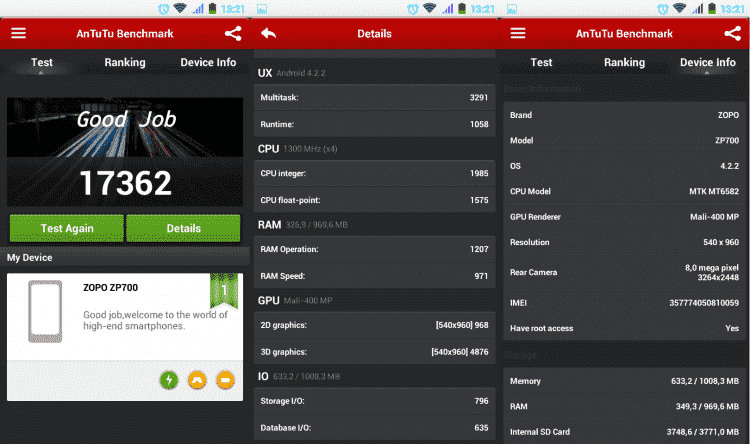Image resolution: width=750 pixels, height=444 pixels.
Task: Tap My Device section header
Action: [125, 257]
